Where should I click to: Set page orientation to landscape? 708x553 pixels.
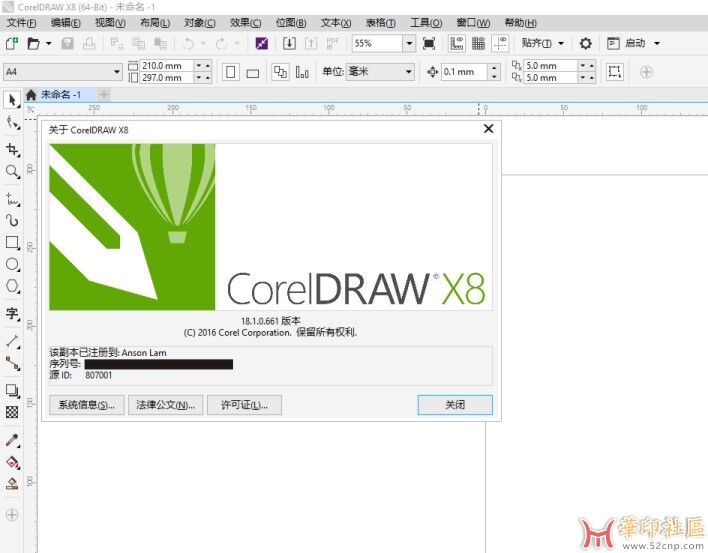[253, 72]
